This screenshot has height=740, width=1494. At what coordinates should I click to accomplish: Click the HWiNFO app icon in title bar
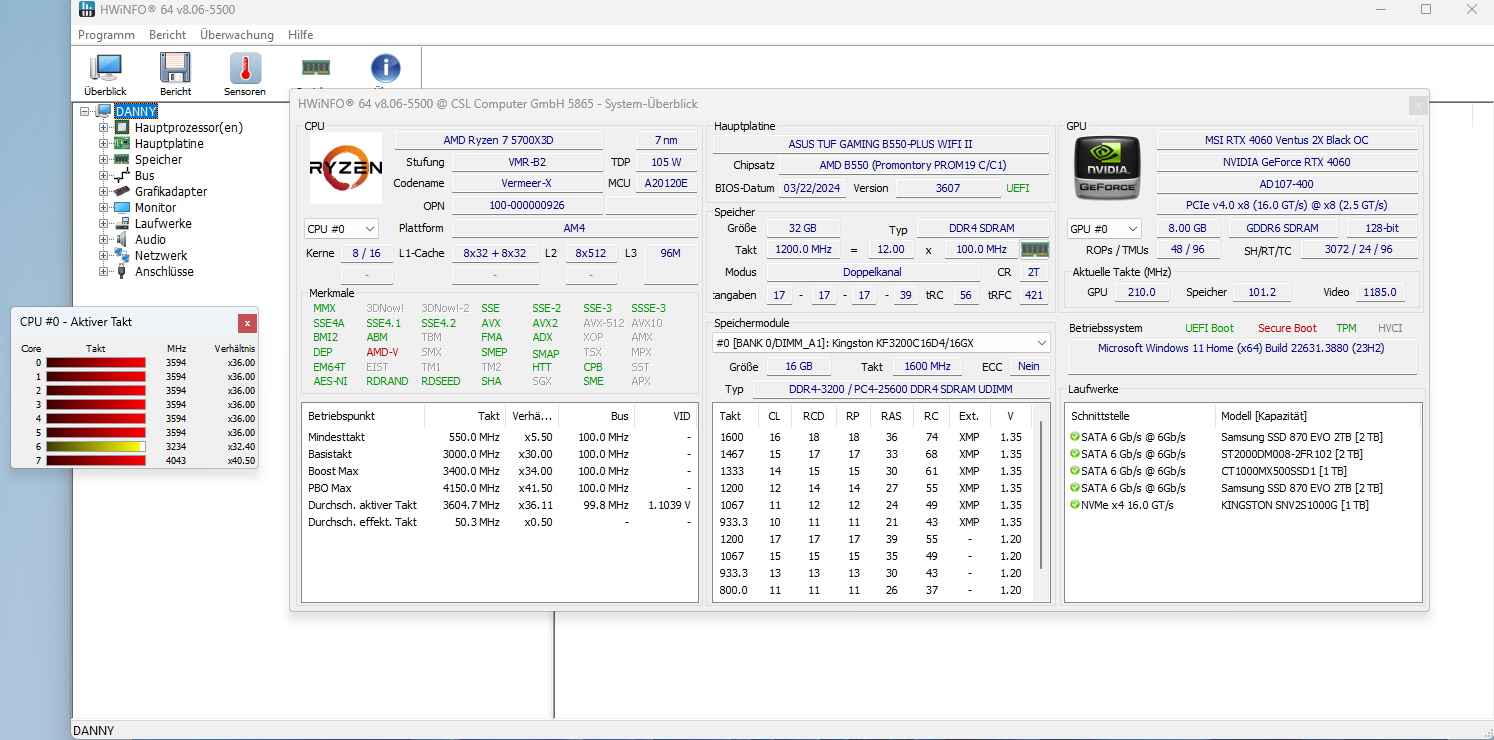pos(87,9)
